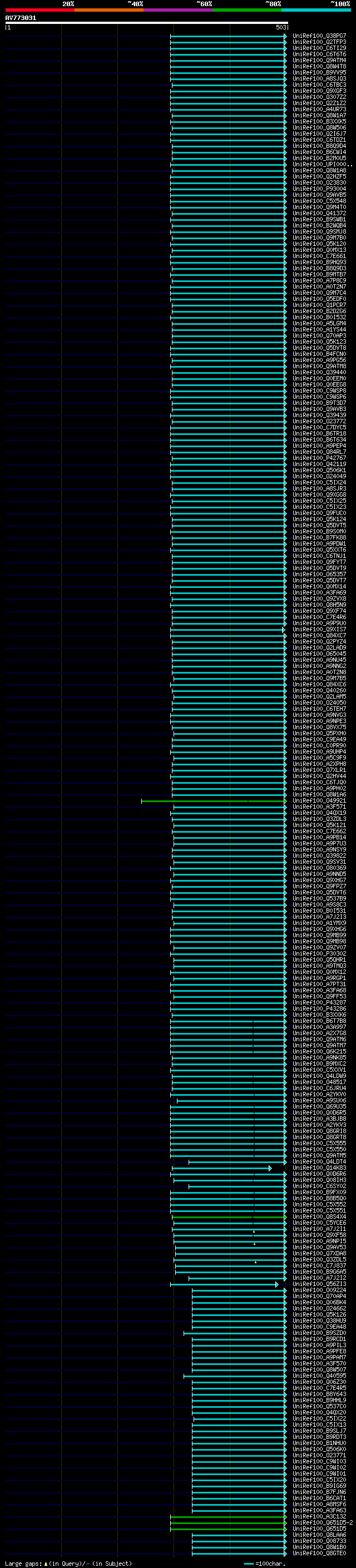This screenshot has height=1568, width=356.
Task: Select hit label UniRef100_P42767
Action: (x=319, y=458)
